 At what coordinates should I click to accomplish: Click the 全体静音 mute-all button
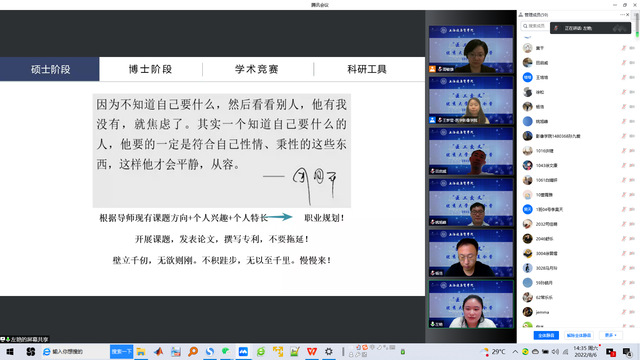pos(546,335)
